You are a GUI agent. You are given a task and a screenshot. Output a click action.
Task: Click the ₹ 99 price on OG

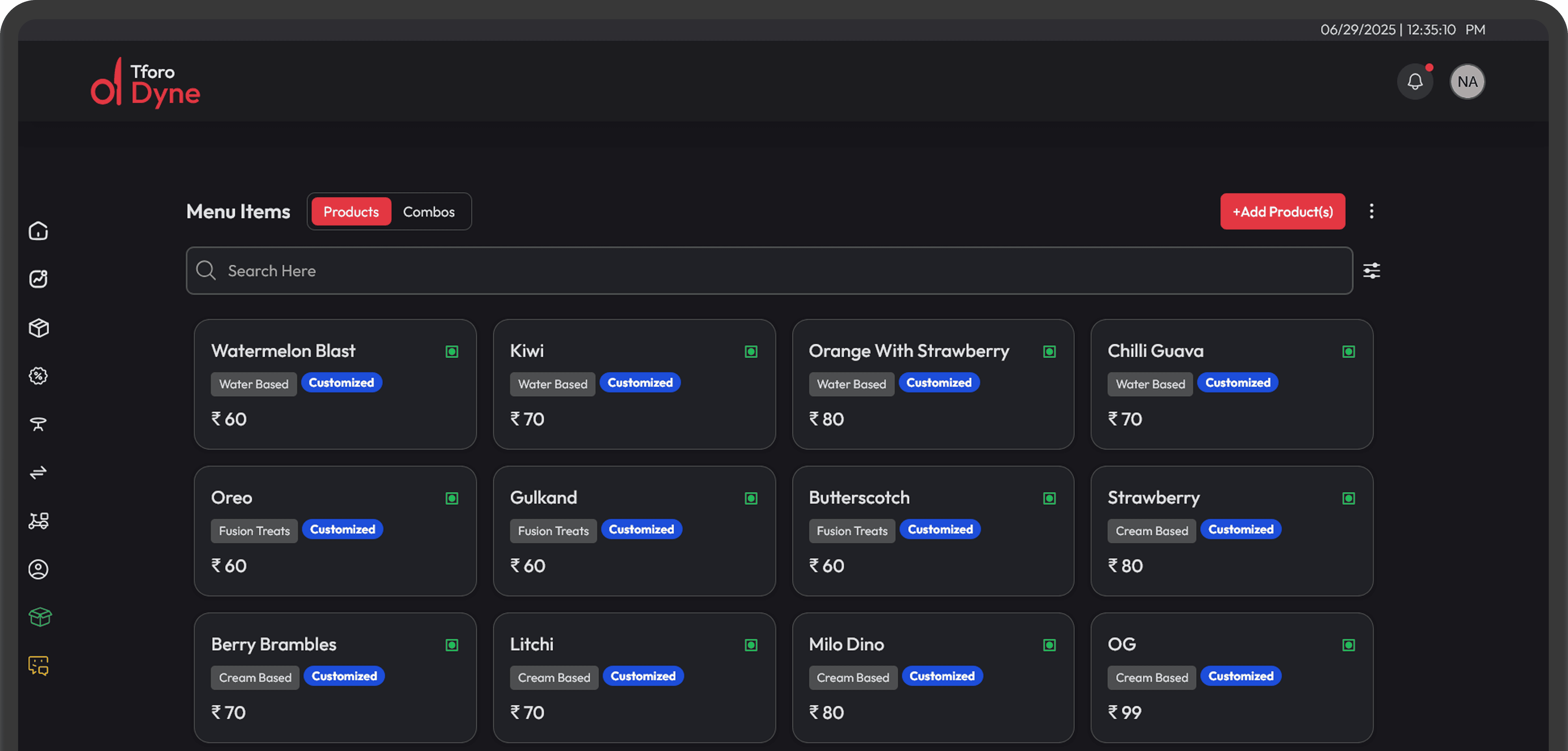pos(1125,713)
